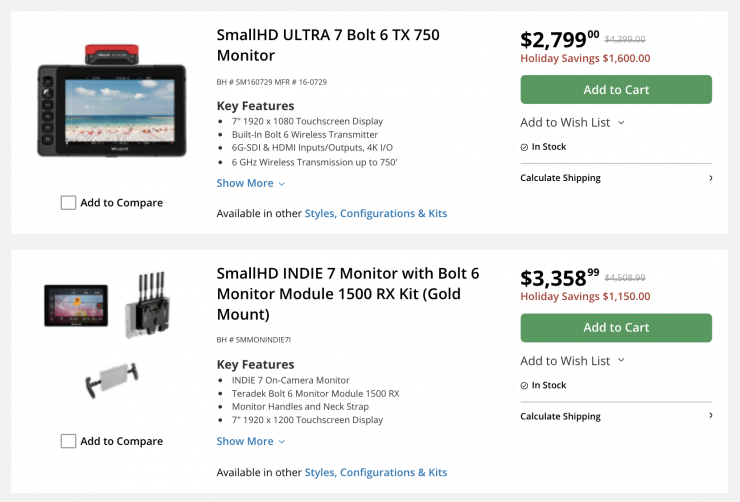Screen dimensions: 740x502
Task: Add SmallHD ULTRA 7 monitor to cart
Action: click(x=616, y=90)
